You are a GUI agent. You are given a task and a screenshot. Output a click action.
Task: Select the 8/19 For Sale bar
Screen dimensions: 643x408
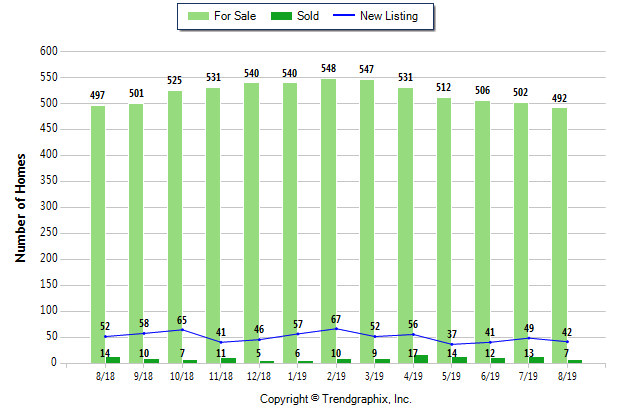(560, 235)
